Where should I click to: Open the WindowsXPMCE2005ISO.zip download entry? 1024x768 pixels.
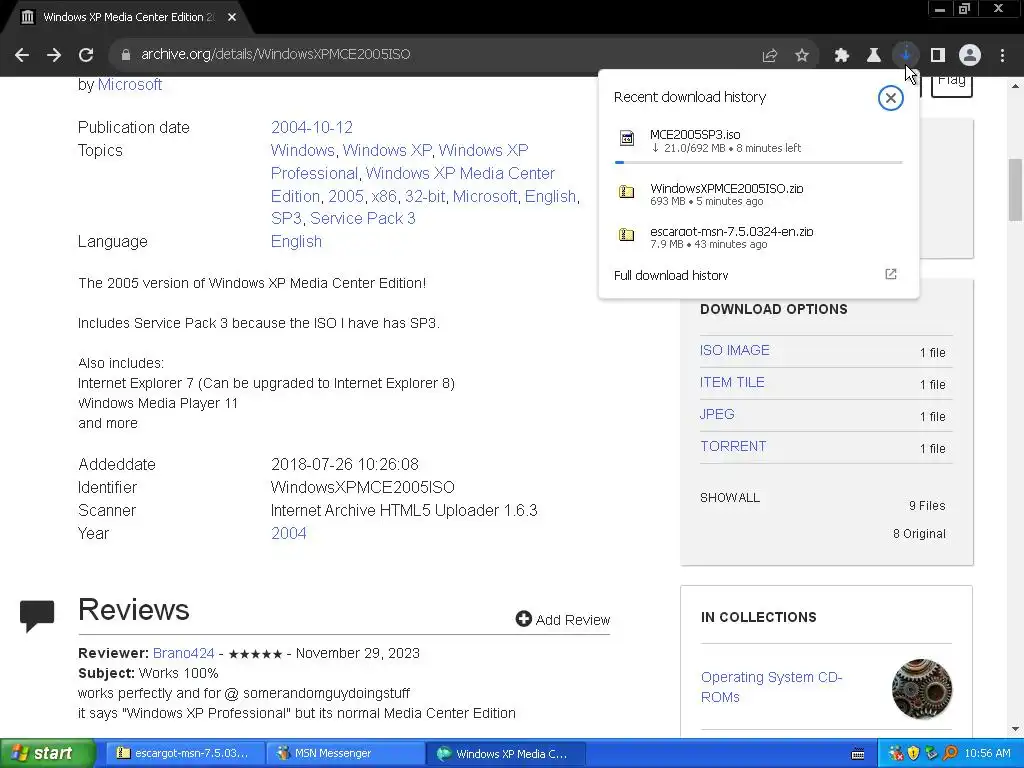[758, 194]
